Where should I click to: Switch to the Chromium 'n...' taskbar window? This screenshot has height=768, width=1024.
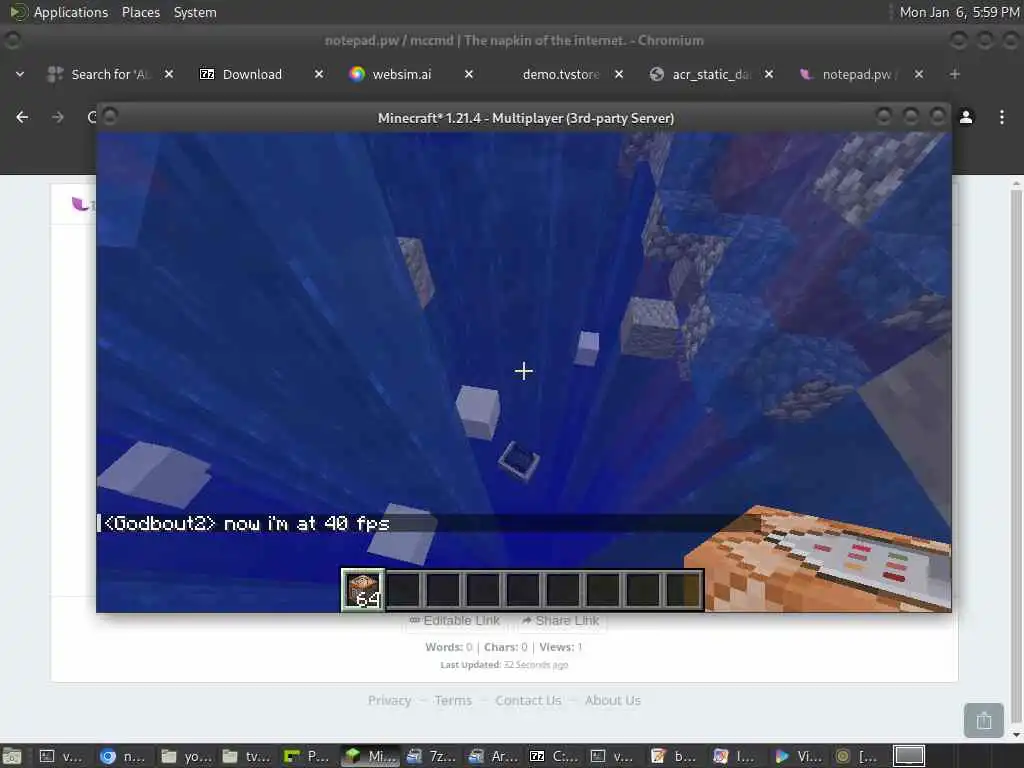[x=123, y=756]
